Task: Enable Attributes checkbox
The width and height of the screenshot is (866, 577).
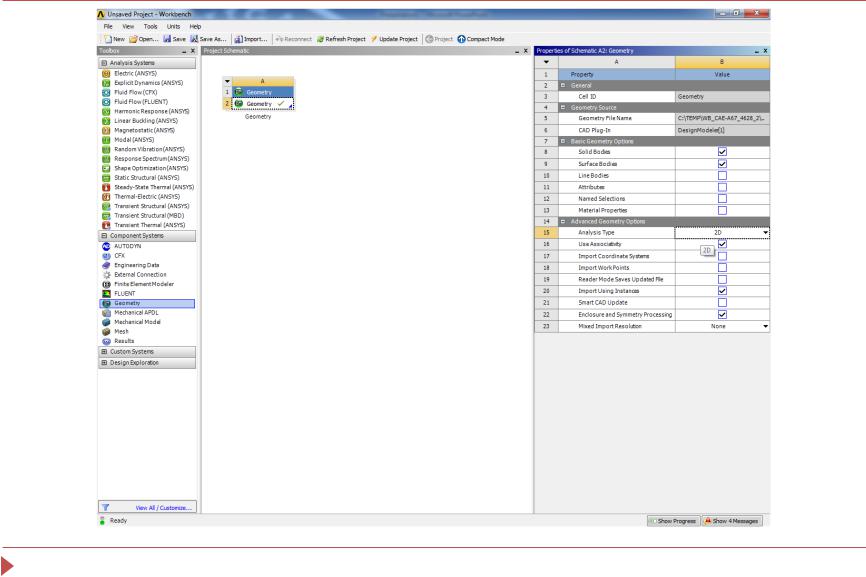Action: tap(722, 187)
